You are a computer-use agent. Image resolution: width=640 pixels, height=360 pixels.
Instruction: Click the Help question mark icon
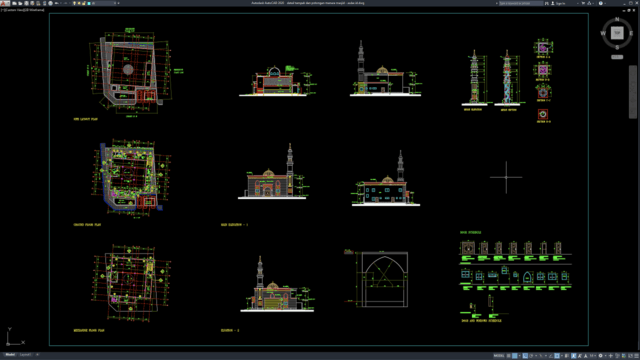[601, 3]
